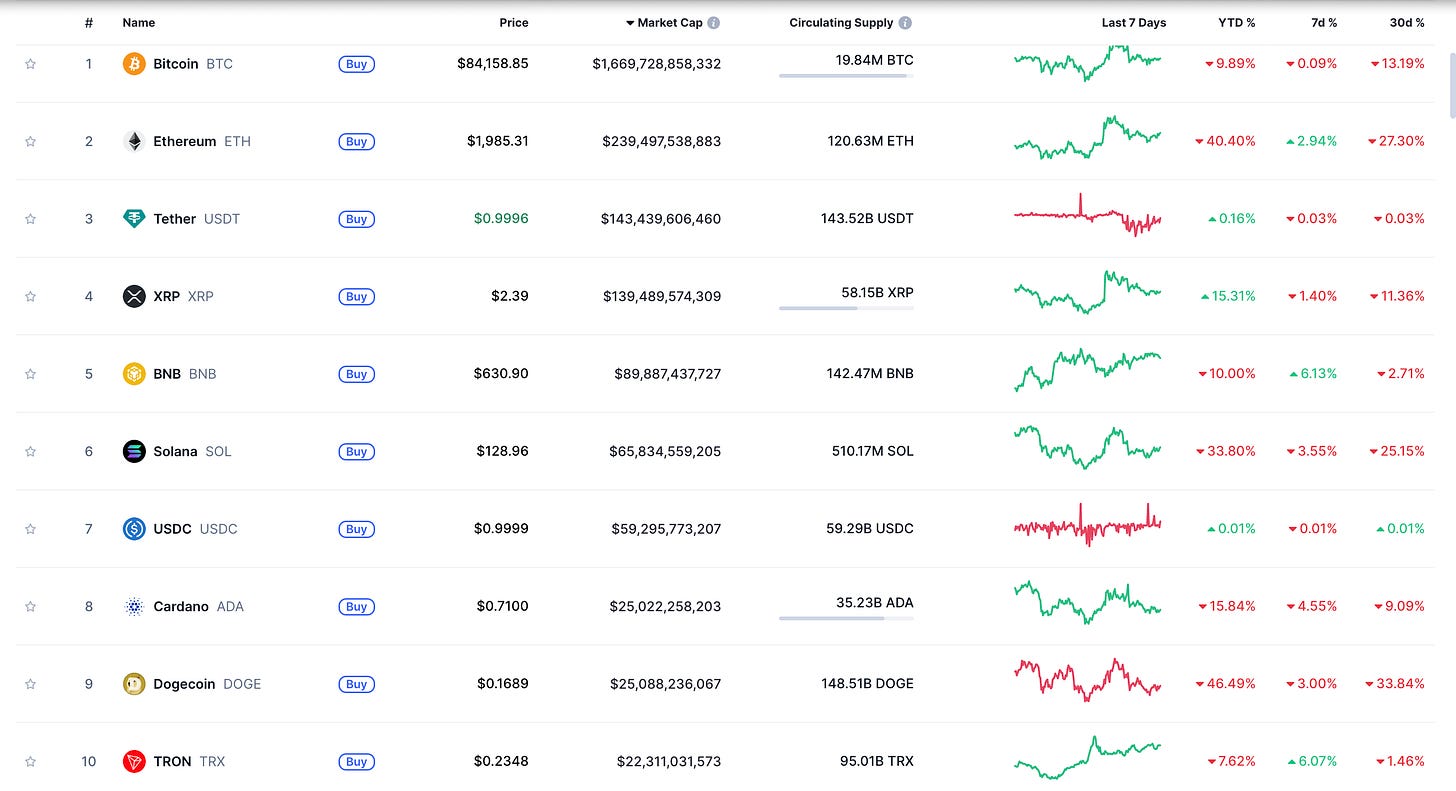Click the TRON logo icon
Viewport: 1456px width, 791px height.
click(x=134, y=761)
